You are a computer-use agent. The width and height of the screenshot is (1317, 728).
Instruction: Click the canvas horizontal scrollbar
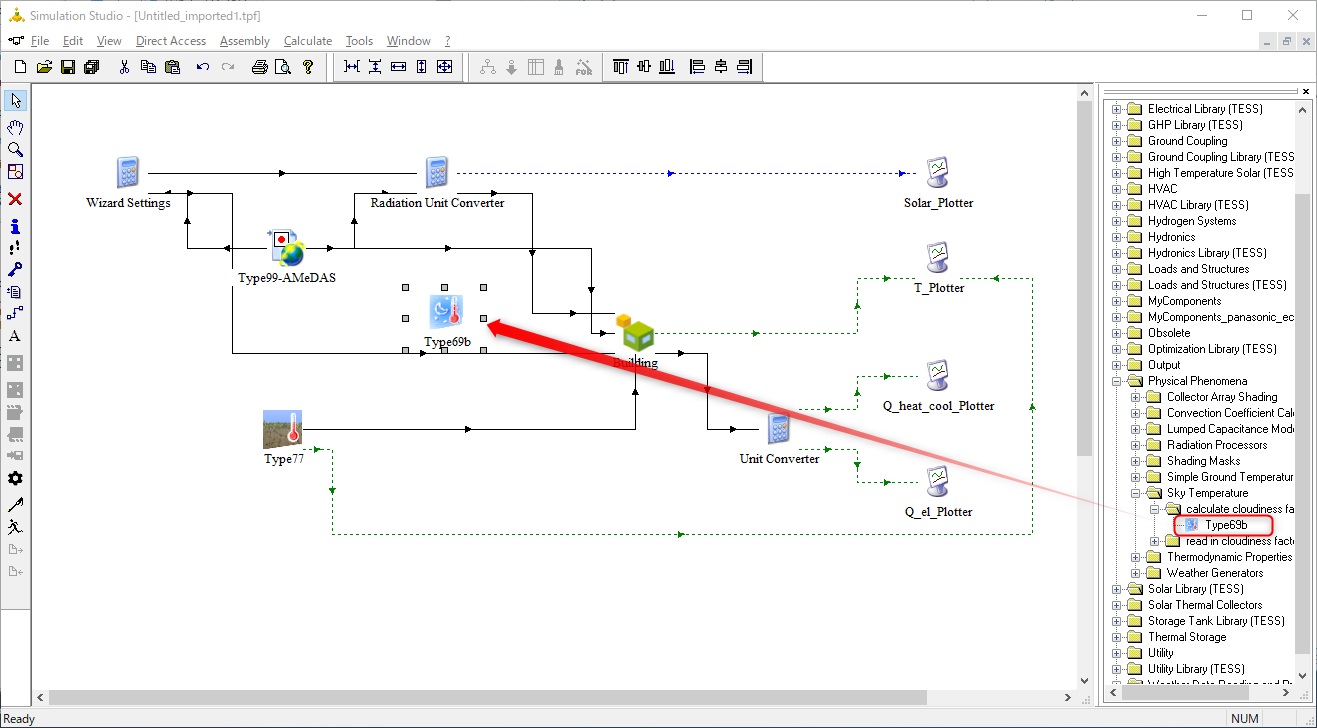(x=557, y=697)
